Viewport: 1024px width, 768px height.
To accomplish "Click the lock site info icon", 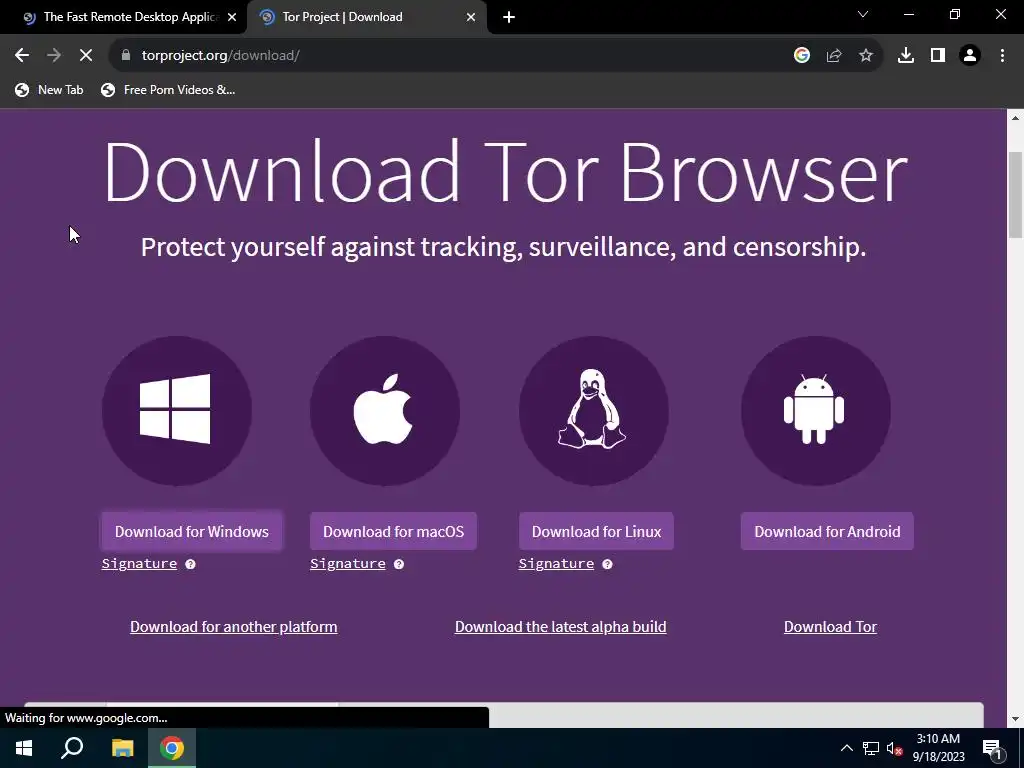I will pyautogui.click(x=126, y=56).
